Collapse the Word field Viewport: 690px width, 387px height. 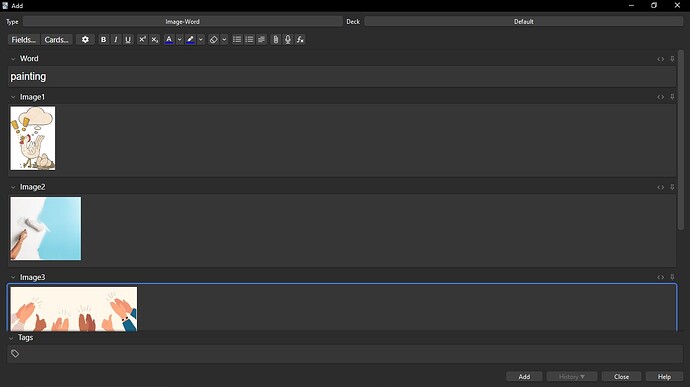pyautogui.click(x=13, y=59)
